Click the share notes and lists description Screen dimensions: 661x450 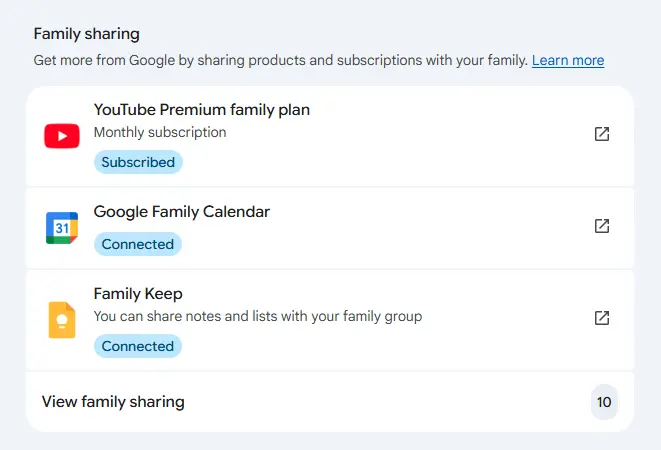[258, 316]
